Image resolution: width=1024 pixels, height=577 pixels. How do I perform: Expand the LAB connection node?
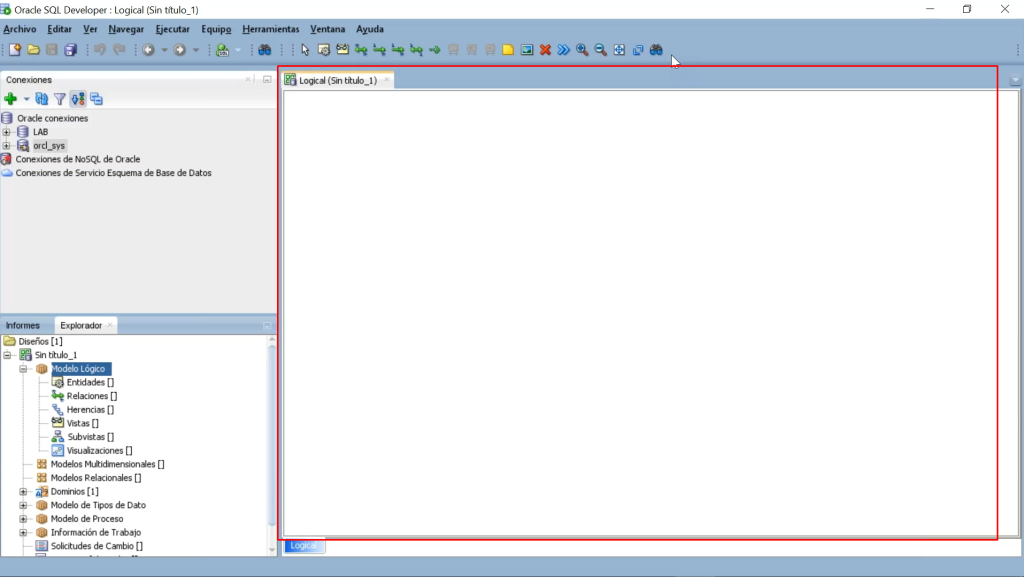click(x=7, y=132)
